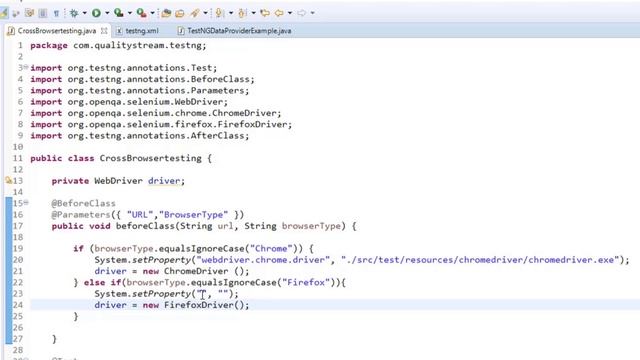Image resolution: width=640 pixels, height=360 pixels.
Task: Switch to the testng.xml tab
Action: [x=142, y=31]
